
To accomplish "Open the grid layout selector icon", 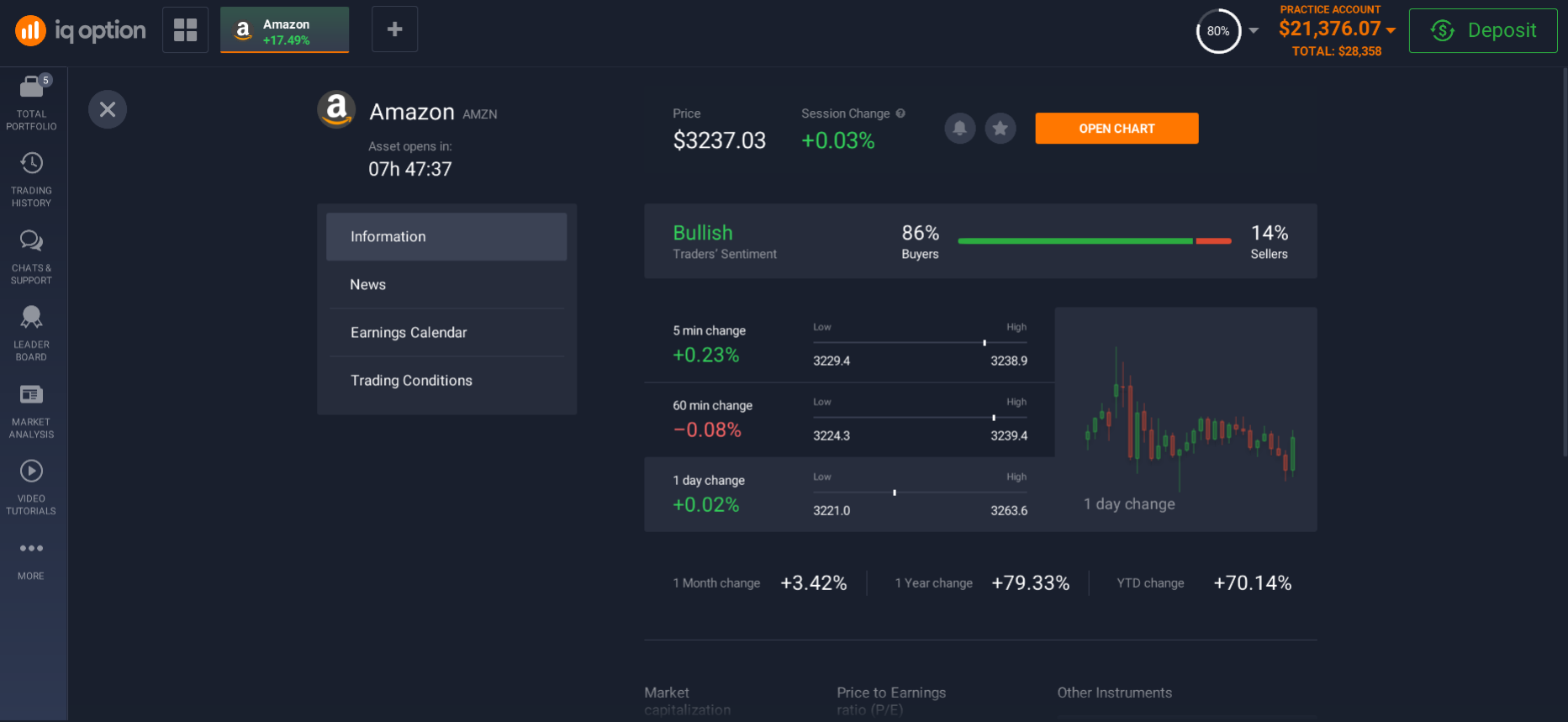I will point(185,30).
